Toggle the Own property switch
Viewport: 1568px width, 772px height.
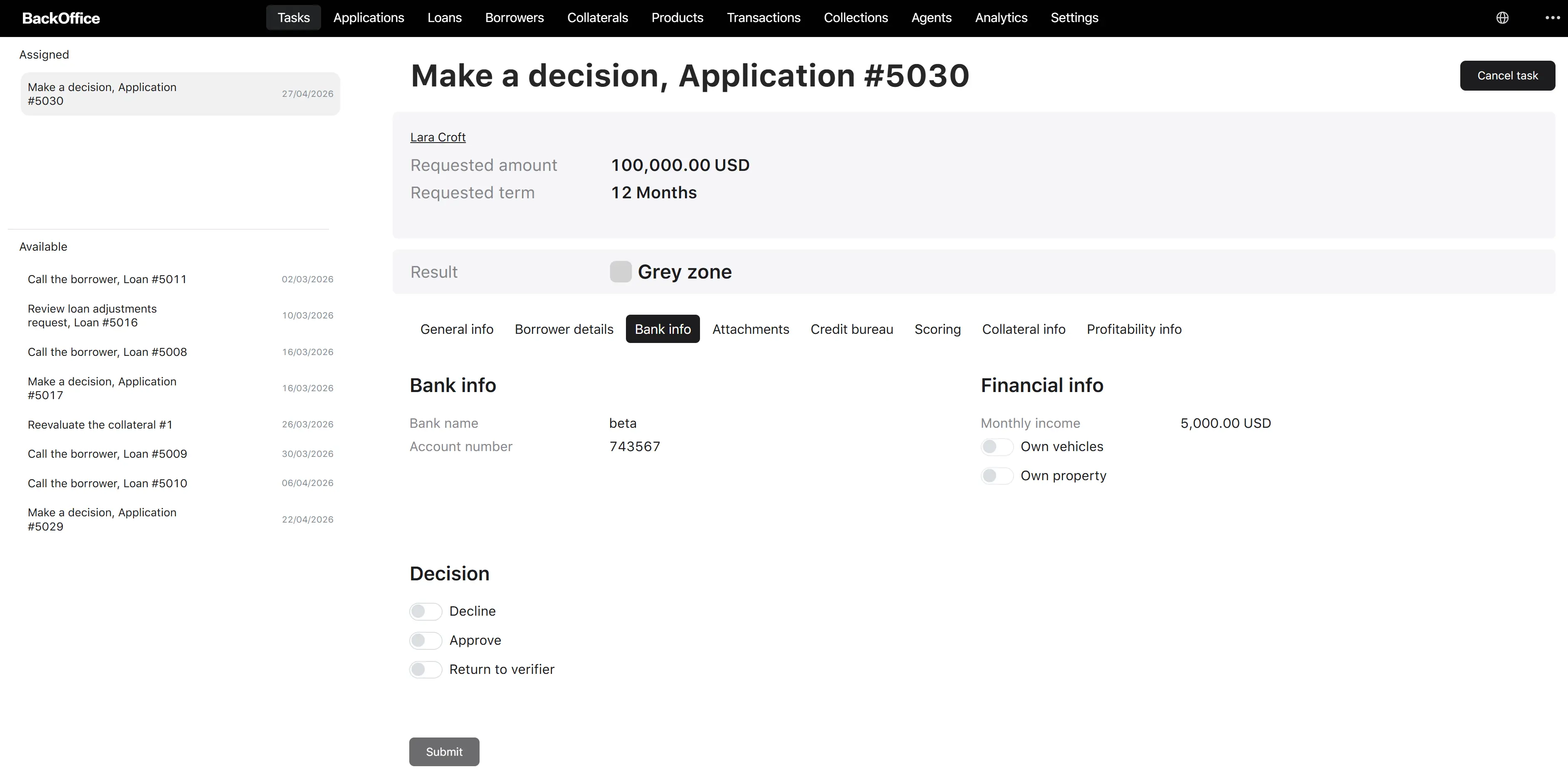tap(997, 476)
